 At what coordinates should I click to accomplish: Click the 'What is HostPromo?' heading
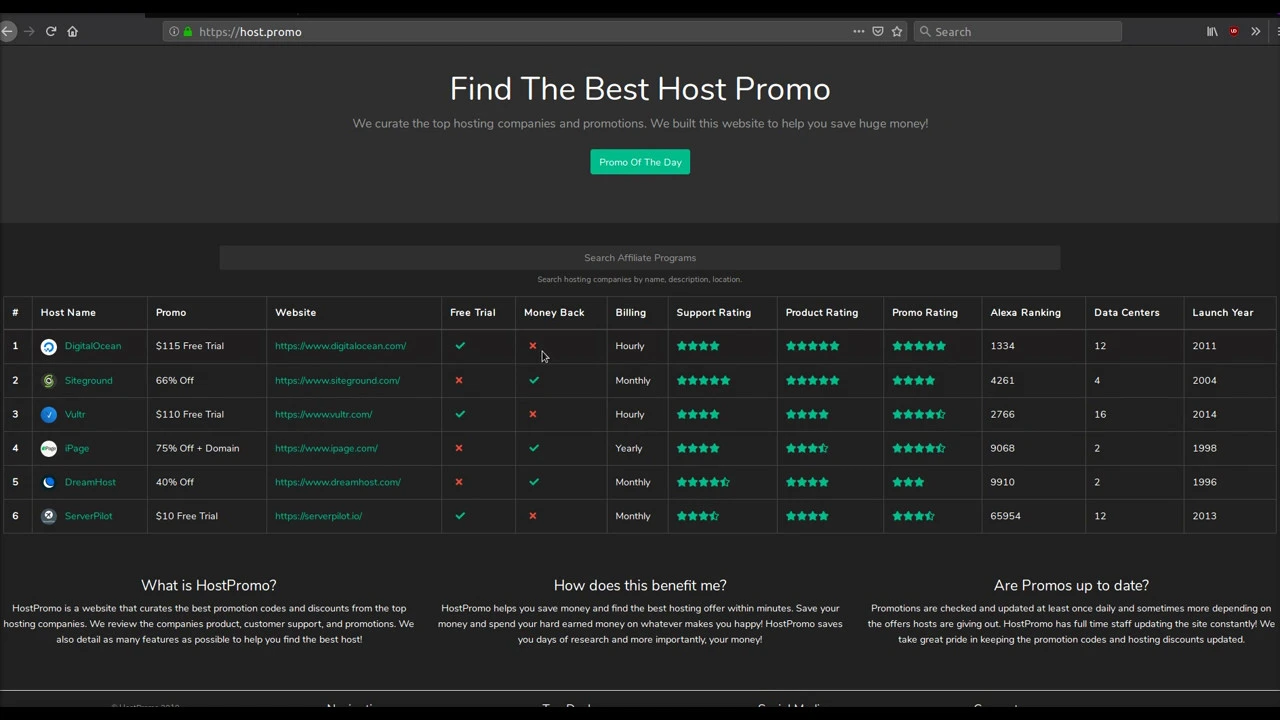pos(209,586)
